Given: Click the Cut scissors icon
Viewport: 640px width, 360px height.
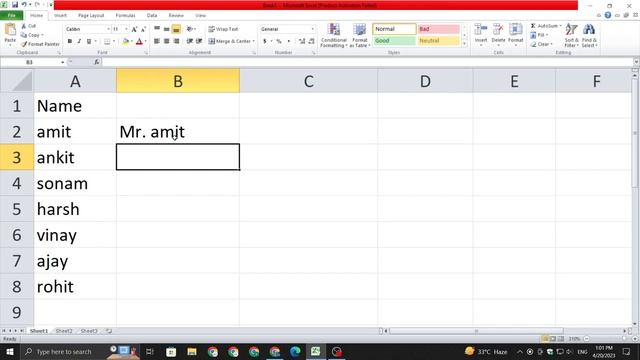Looking at the screenshot, I should pyautogui.click(x=24, y=26).
